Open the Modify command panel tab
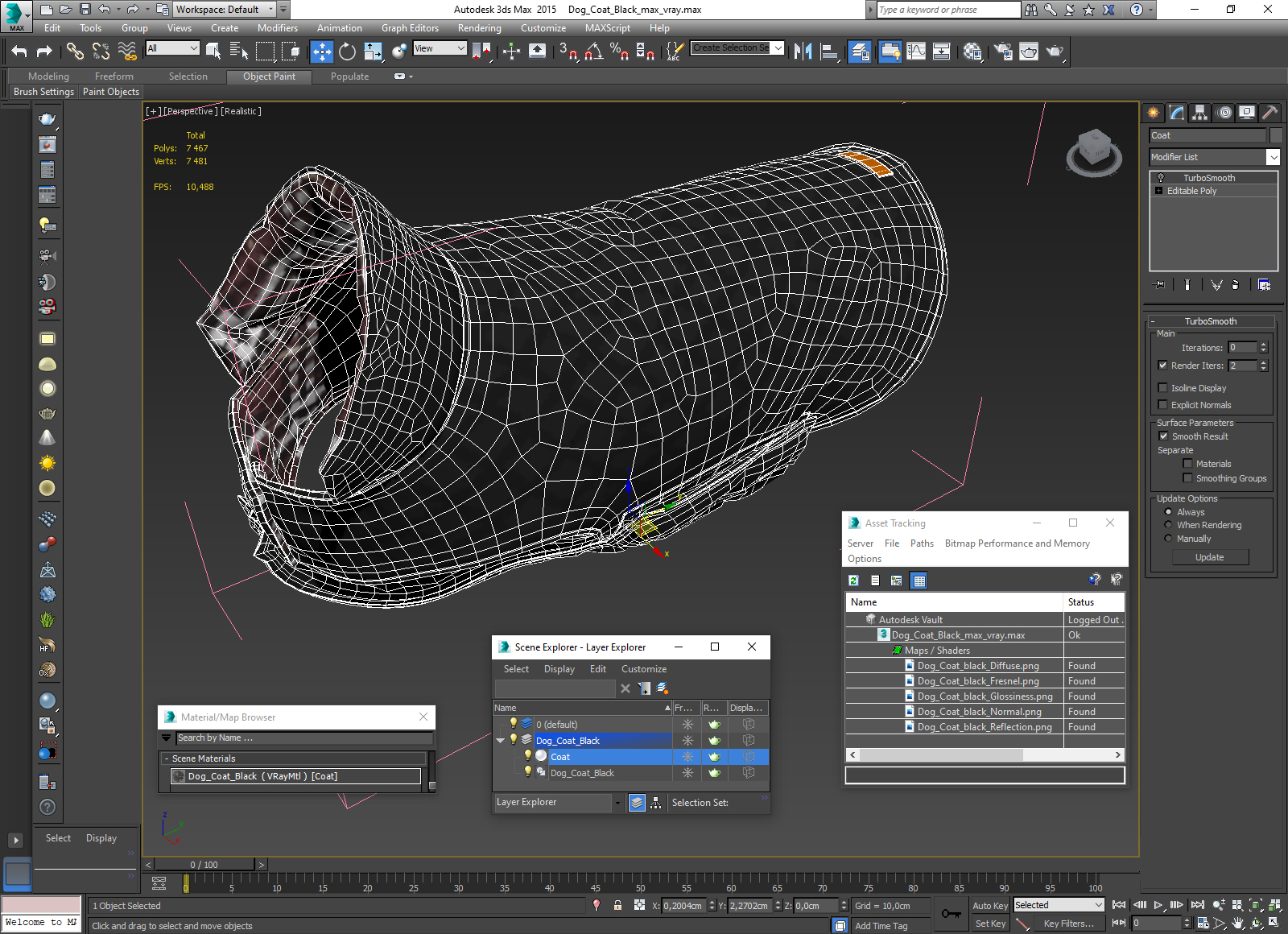 pyautogui.click(x=1177, y=113)
